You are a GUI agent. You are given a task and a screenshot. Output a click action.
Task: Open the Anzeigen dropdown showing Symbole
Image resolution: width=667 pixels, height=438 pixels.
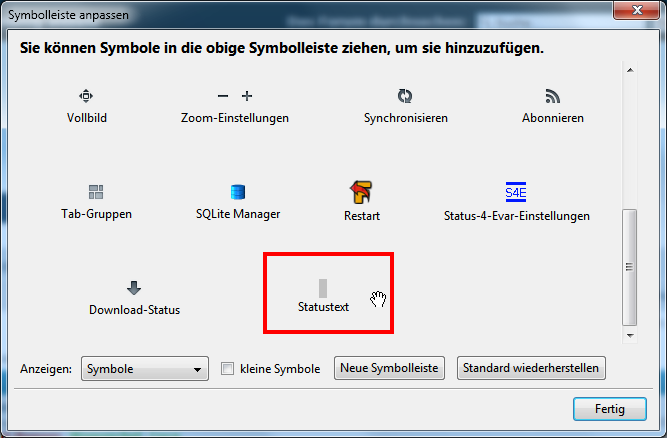click(144, 369)
